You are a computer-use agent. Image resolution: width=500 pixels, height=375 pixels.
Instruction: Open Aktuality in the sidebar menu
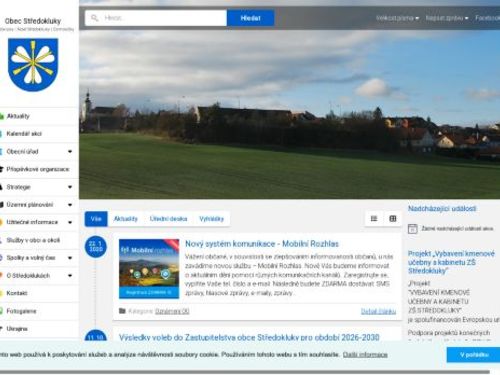coord(18,116)
